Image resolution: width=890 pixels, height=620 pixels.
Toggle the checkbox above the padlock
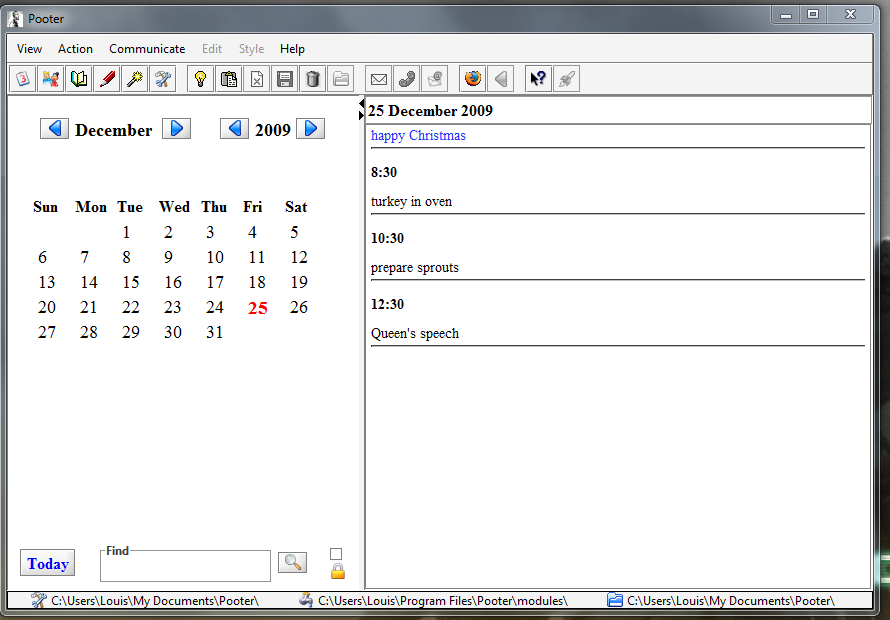tap(336, 554)
